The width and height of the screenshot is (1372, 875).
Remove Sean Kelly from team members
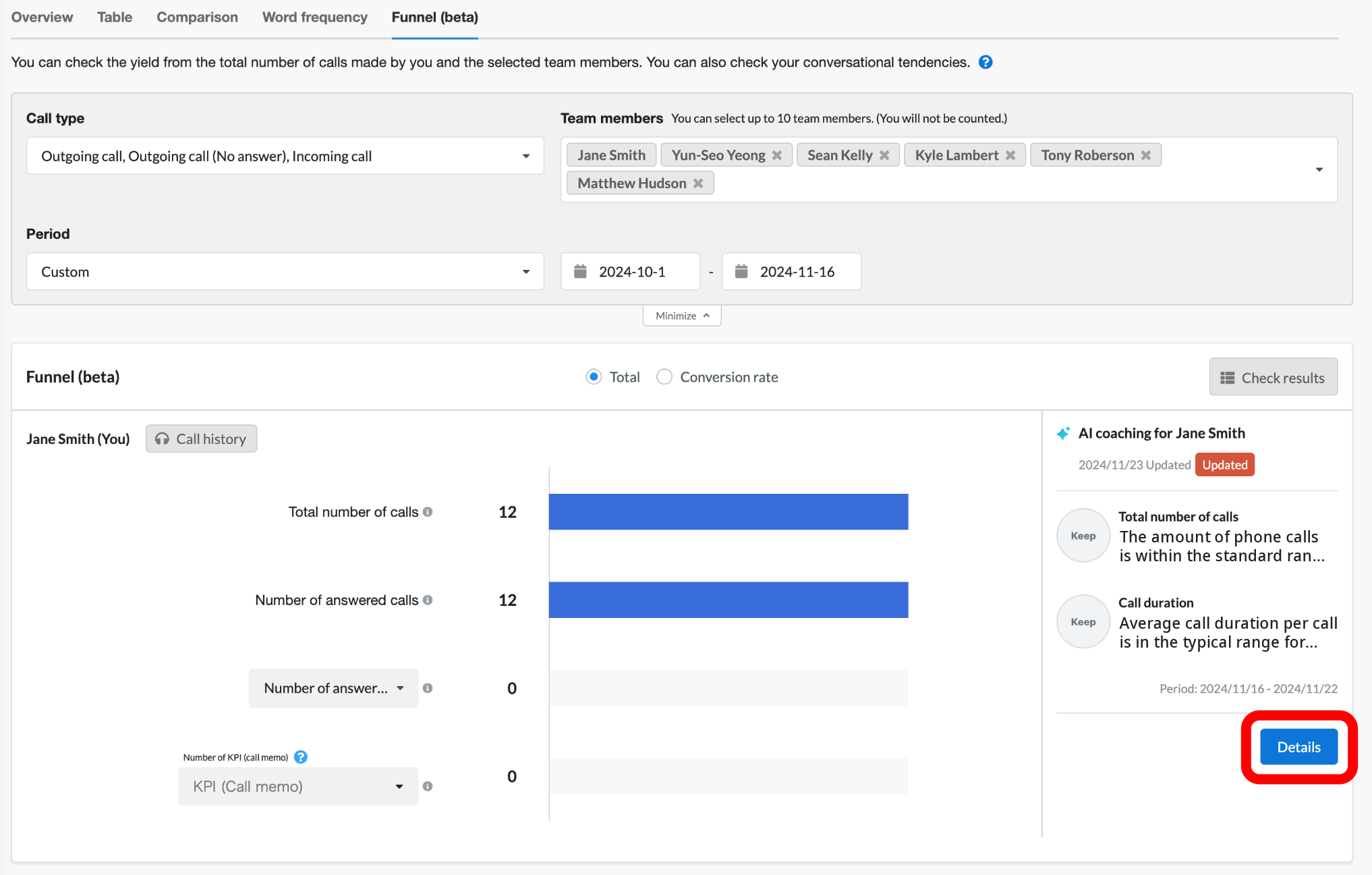coord(884,155)
